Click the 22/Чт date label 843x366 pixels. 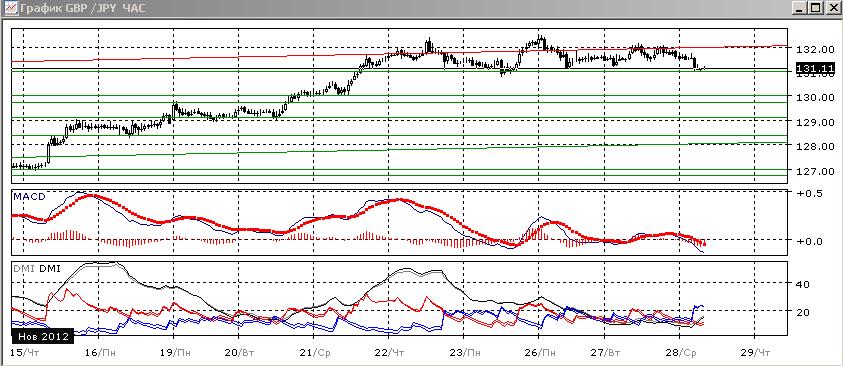(389, 353)
